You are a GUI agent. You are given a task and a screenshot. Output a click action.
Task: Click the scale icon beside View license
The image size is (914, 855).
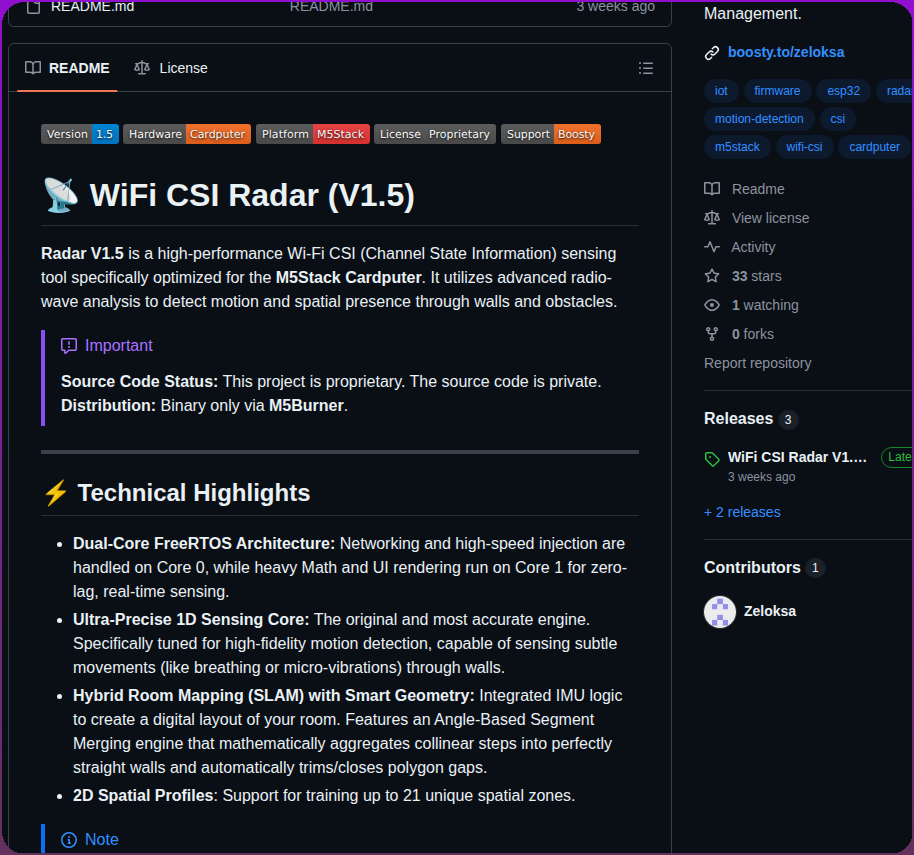pyautogui.click(x=712, y=218)
